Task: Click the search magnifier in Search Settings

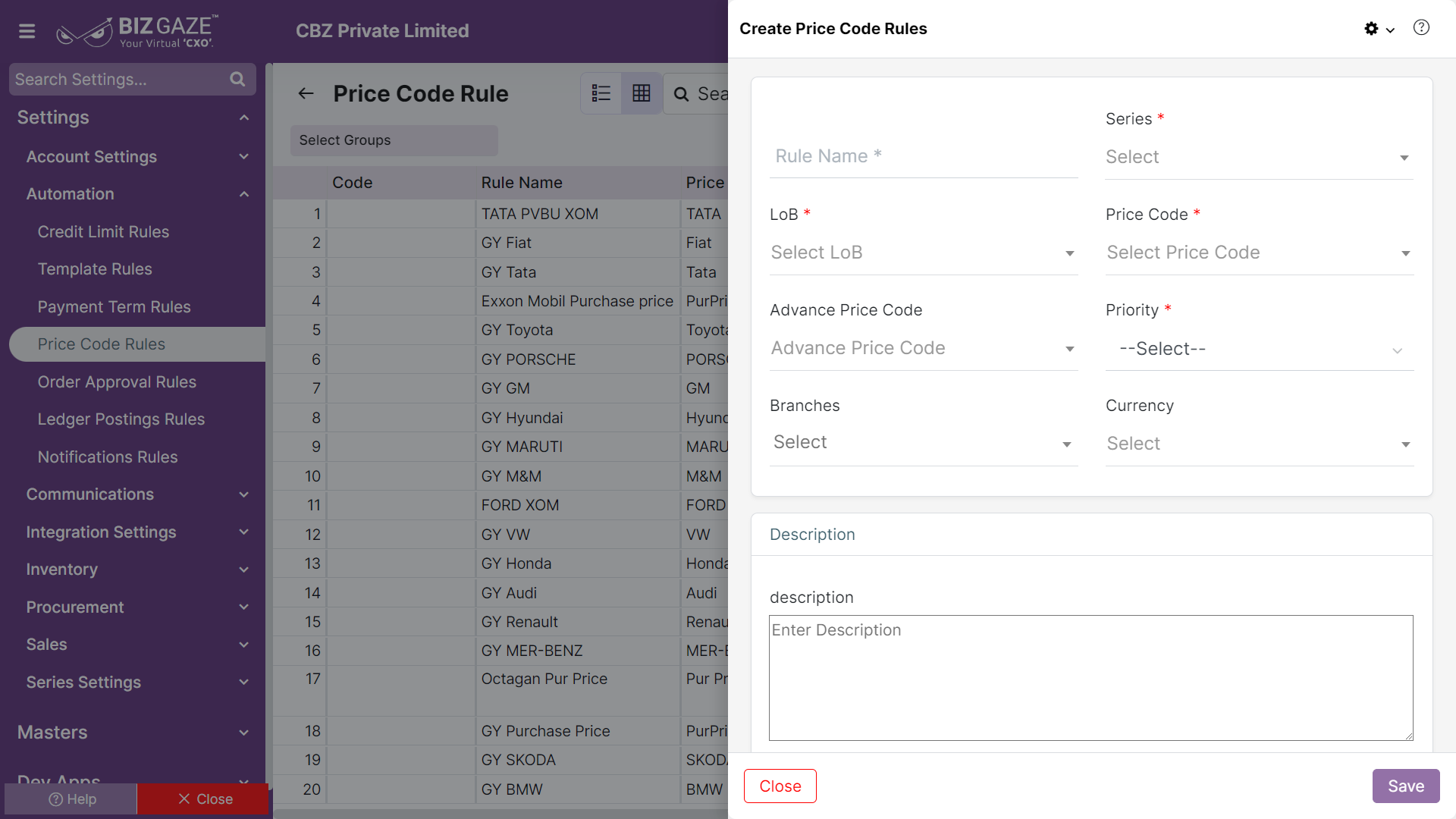Action: pyautogui.click(x=237, y=80)
